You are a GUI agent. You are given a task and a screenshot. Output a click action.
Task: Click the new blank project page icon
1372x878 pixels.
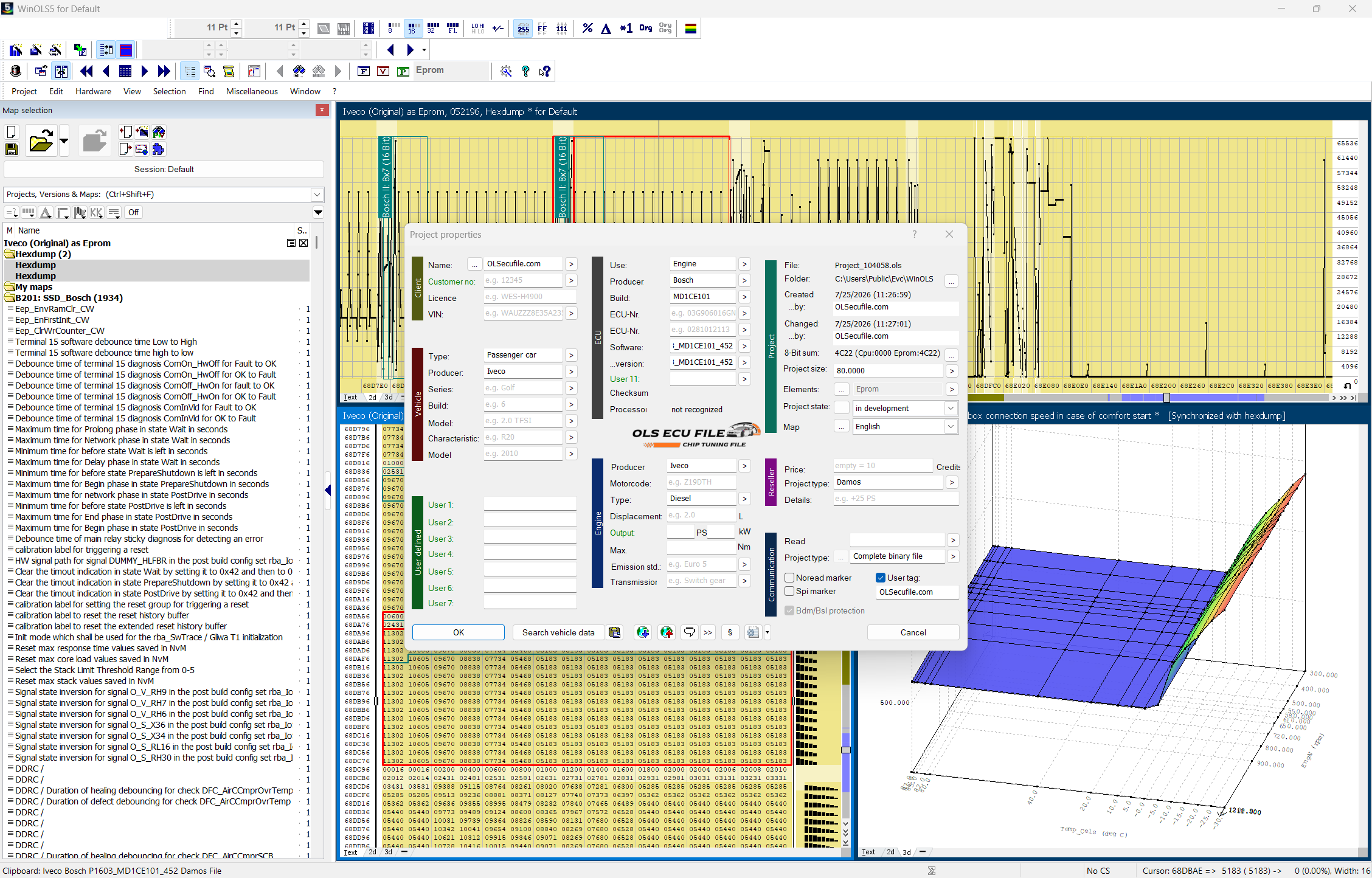point(11,132)
